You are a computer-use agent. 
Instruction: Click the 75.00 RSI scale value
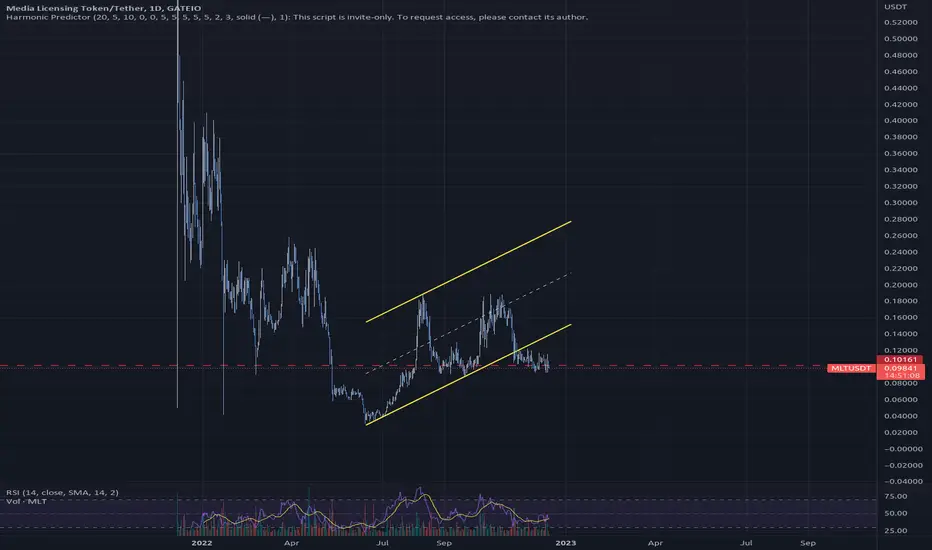coord(896,496)
